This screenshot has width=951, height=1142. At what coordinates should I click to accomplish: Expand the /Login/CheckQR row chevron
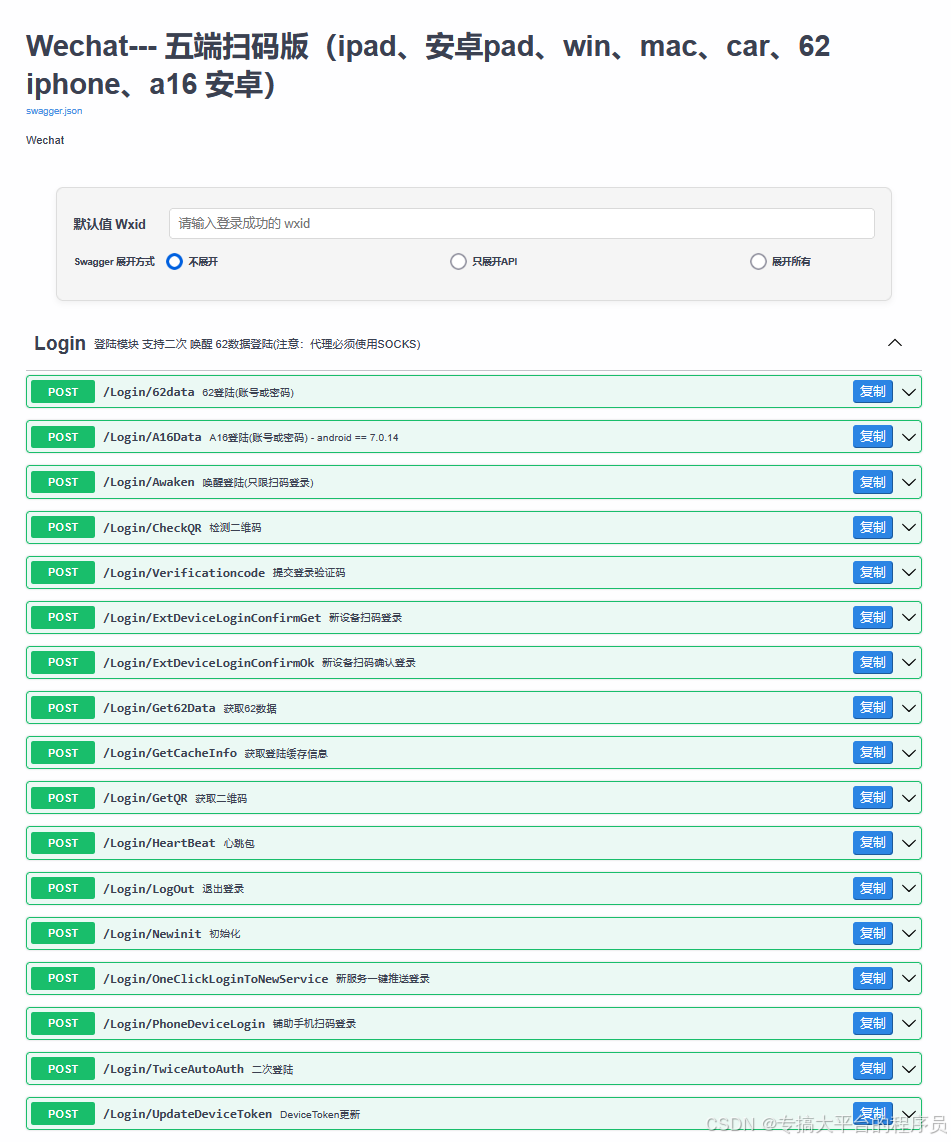909,527
